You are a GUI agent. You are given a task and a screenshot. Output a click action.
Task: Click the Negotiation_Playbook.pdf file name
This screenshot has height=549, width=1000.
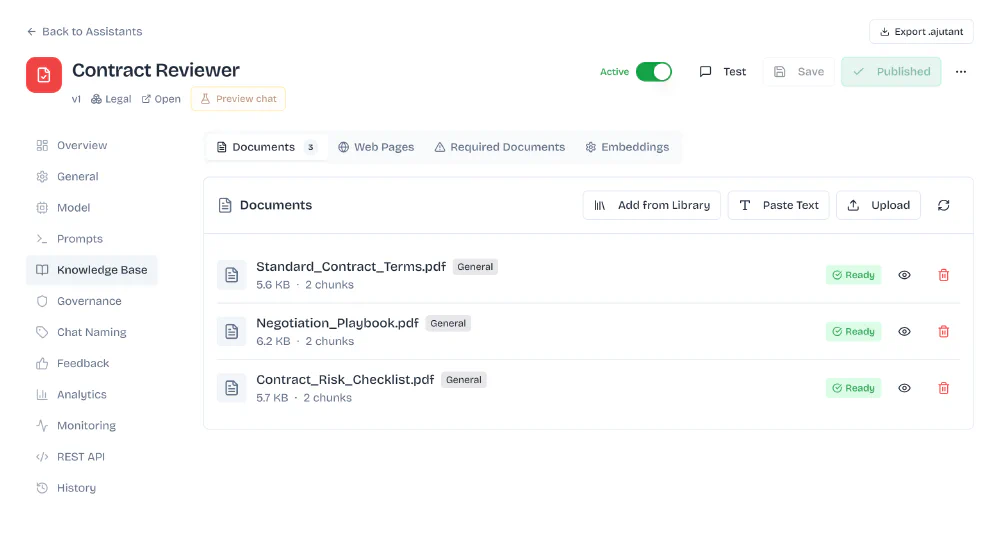pos(337,323)
